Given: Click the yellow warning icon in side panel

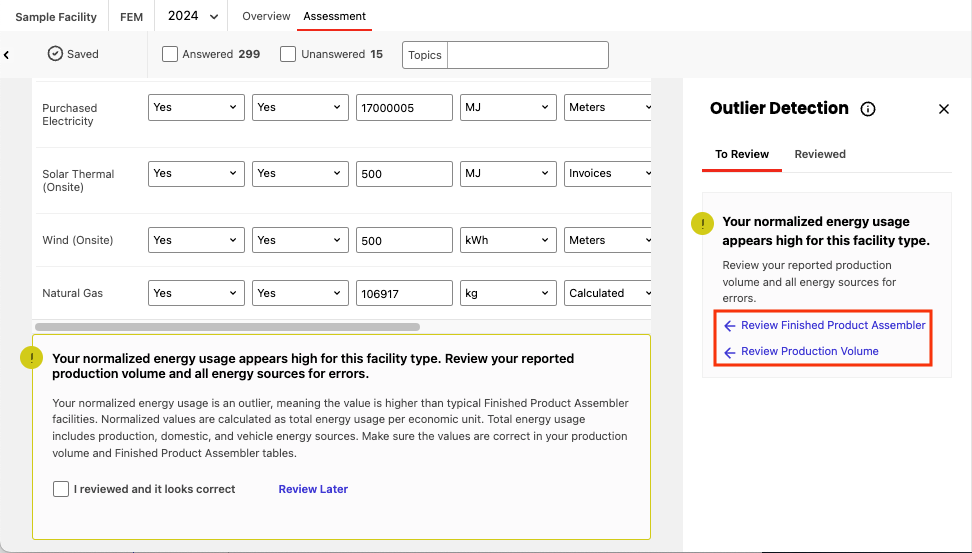Looking at the screenshot, I should pos(702,224).
